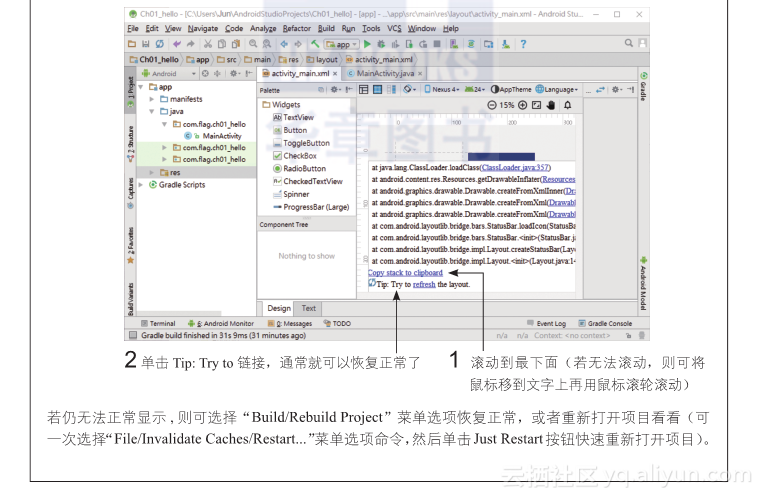Open the AVD Manager icon

click(454, 44)
